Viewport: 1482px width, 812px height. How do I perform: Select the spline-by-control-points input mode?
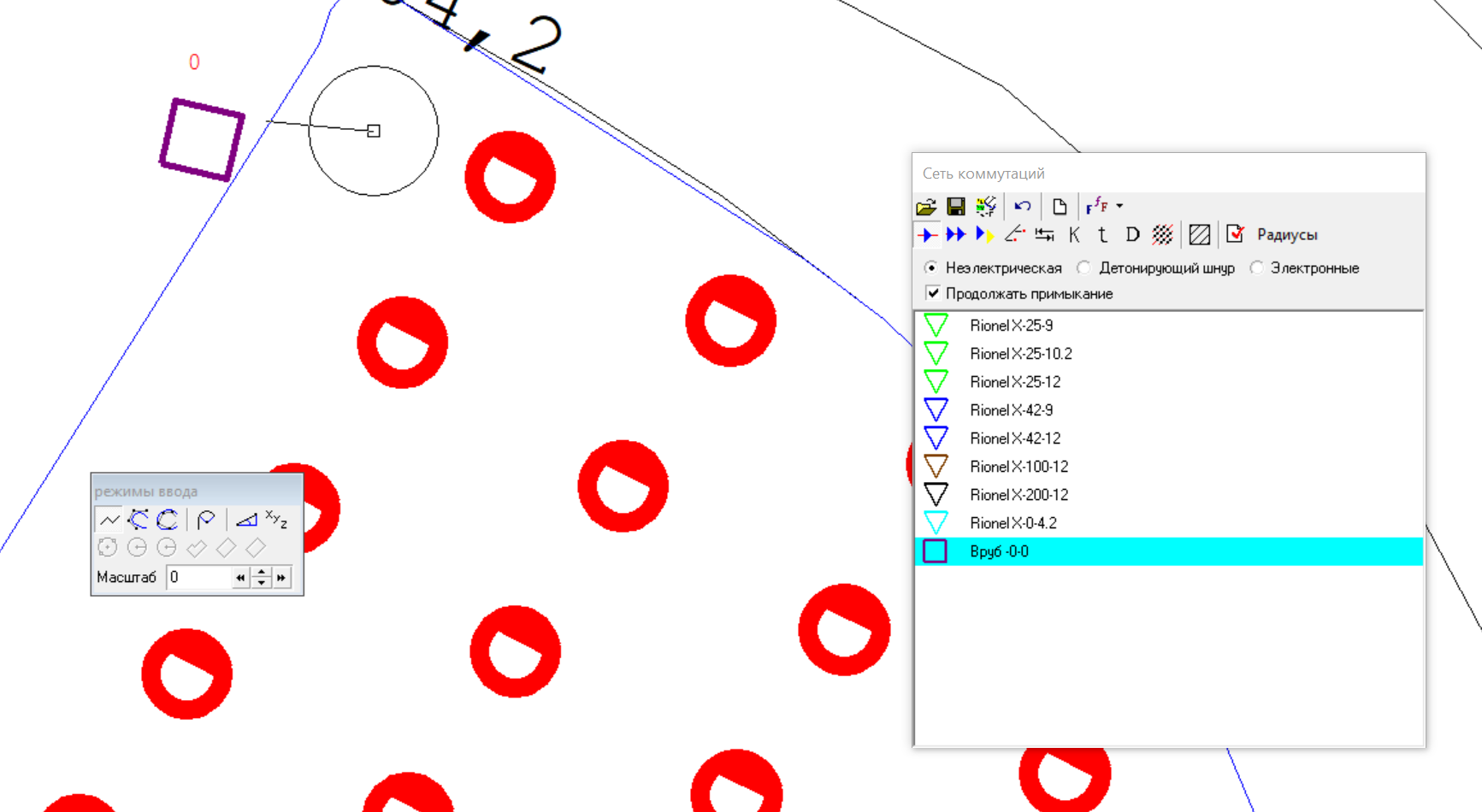139,520
